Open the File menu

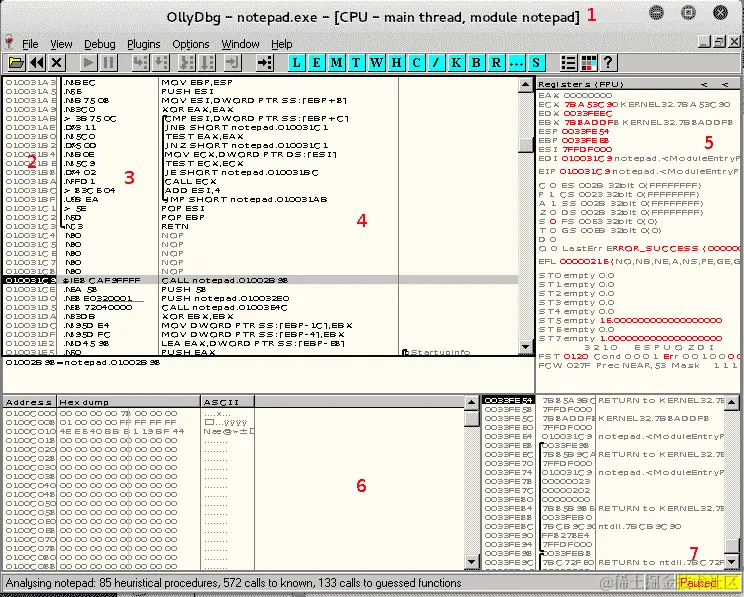(30, 44)
